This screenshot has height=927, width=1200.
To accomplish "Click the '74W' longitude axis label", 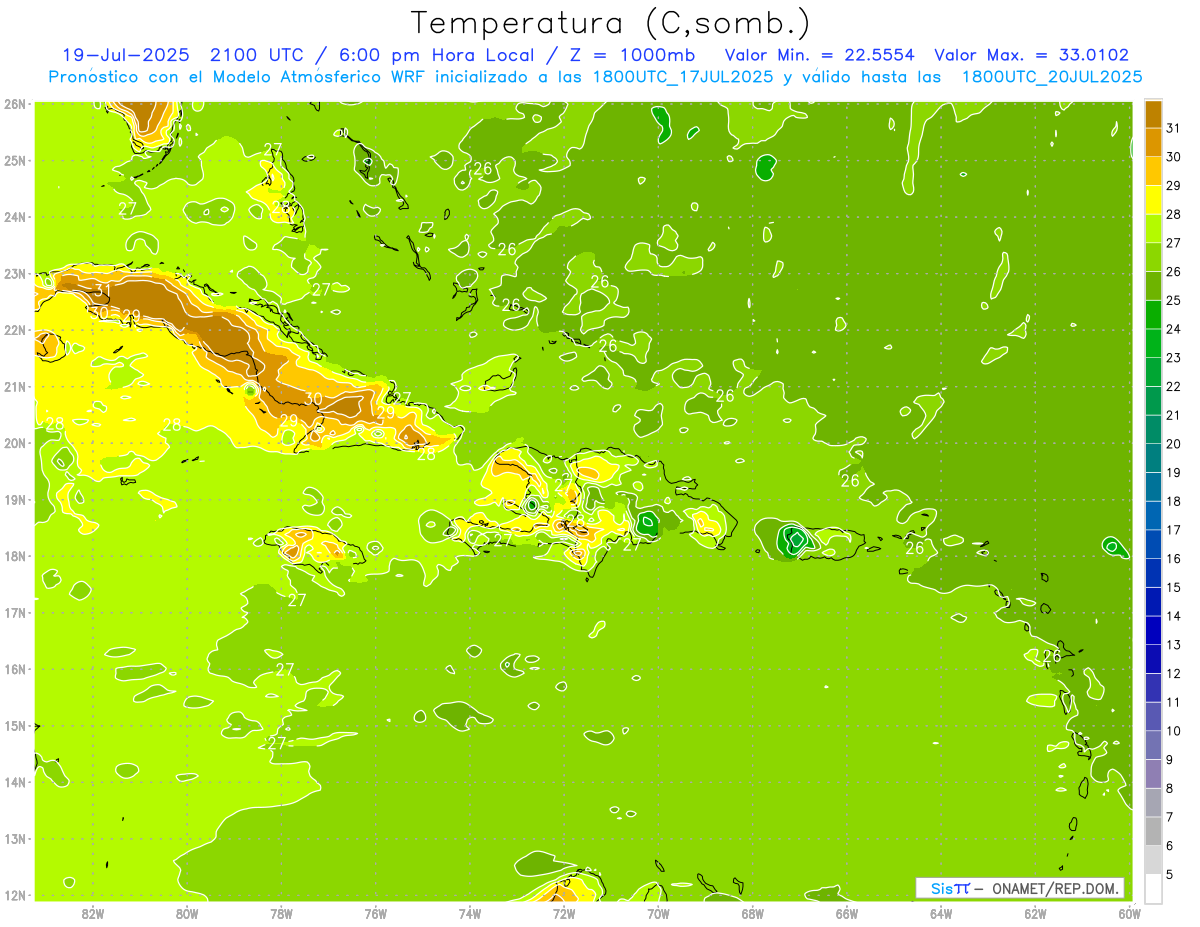I will 469,913.
